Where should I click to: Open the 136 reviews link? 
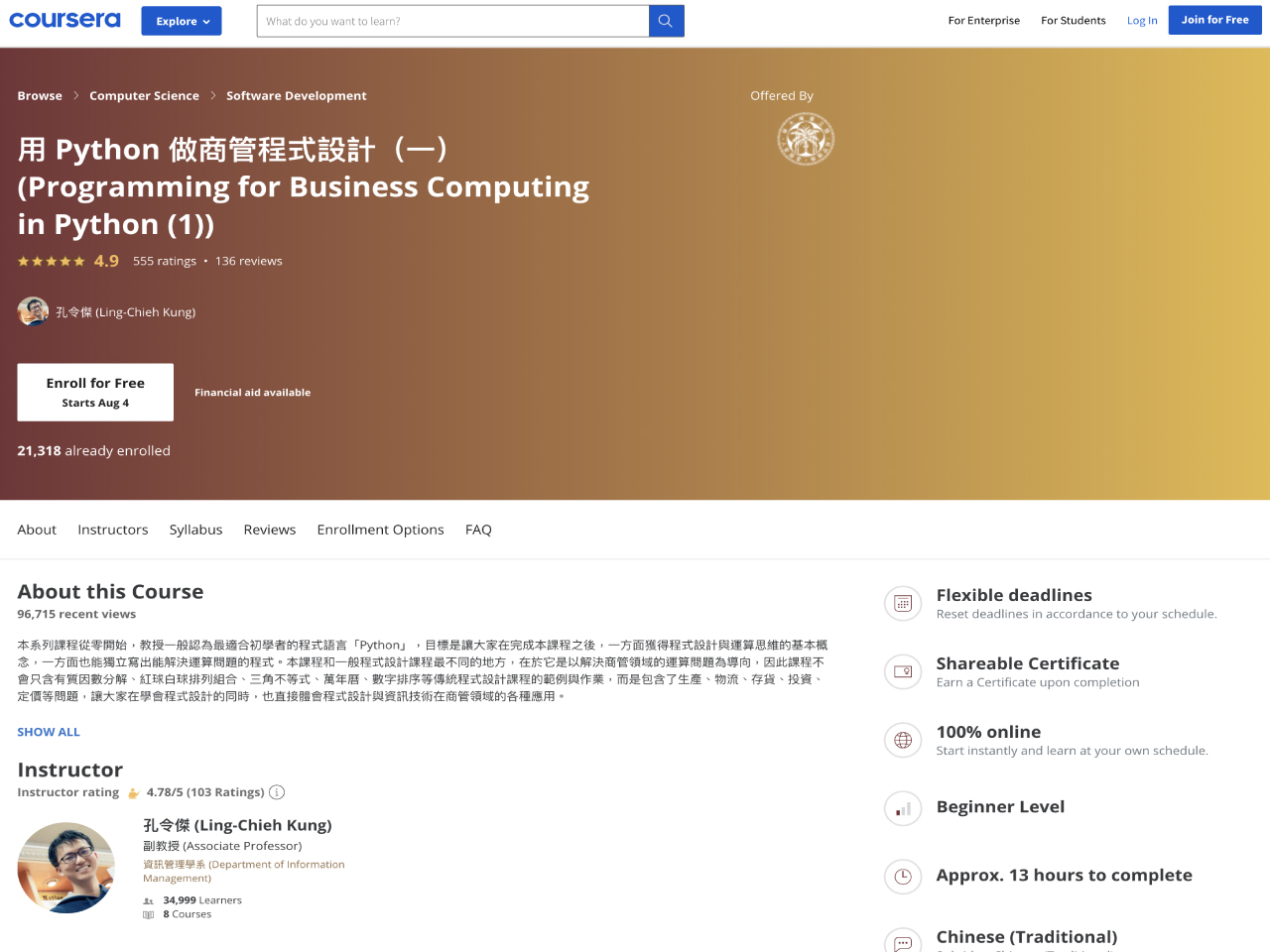pyautogui.click(x=249, y=261)
